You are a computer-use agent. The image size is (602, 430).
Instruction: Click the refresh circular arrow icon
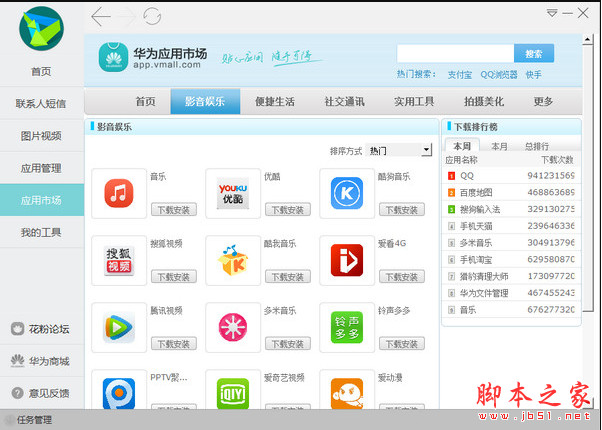tap(152, 17)
